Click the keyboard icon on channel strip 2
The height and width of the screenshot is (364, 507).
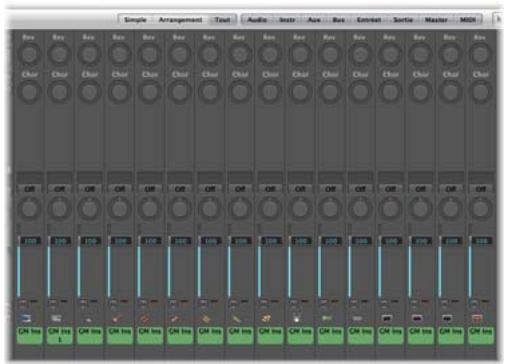[x=56, y=318]
